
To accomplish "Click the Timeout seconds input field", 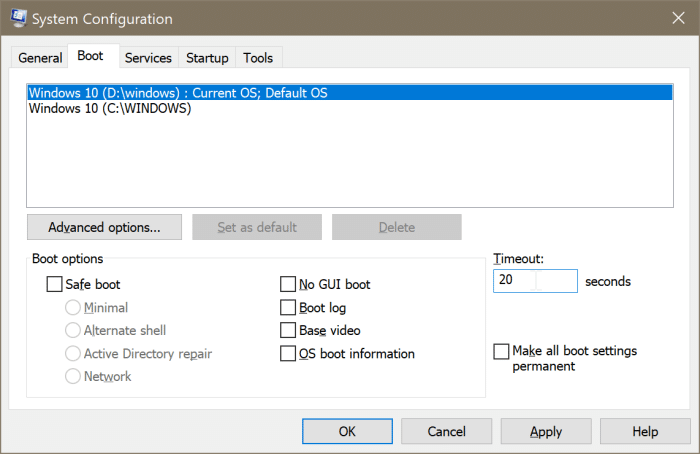I will (x=535, y=281).
